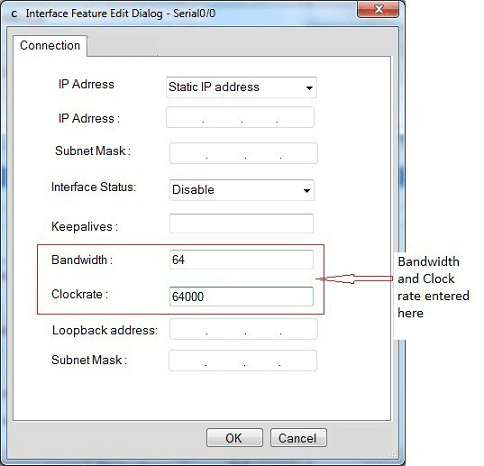
Task: Focus the IP Address input field
Action: (x=240, y=117)
